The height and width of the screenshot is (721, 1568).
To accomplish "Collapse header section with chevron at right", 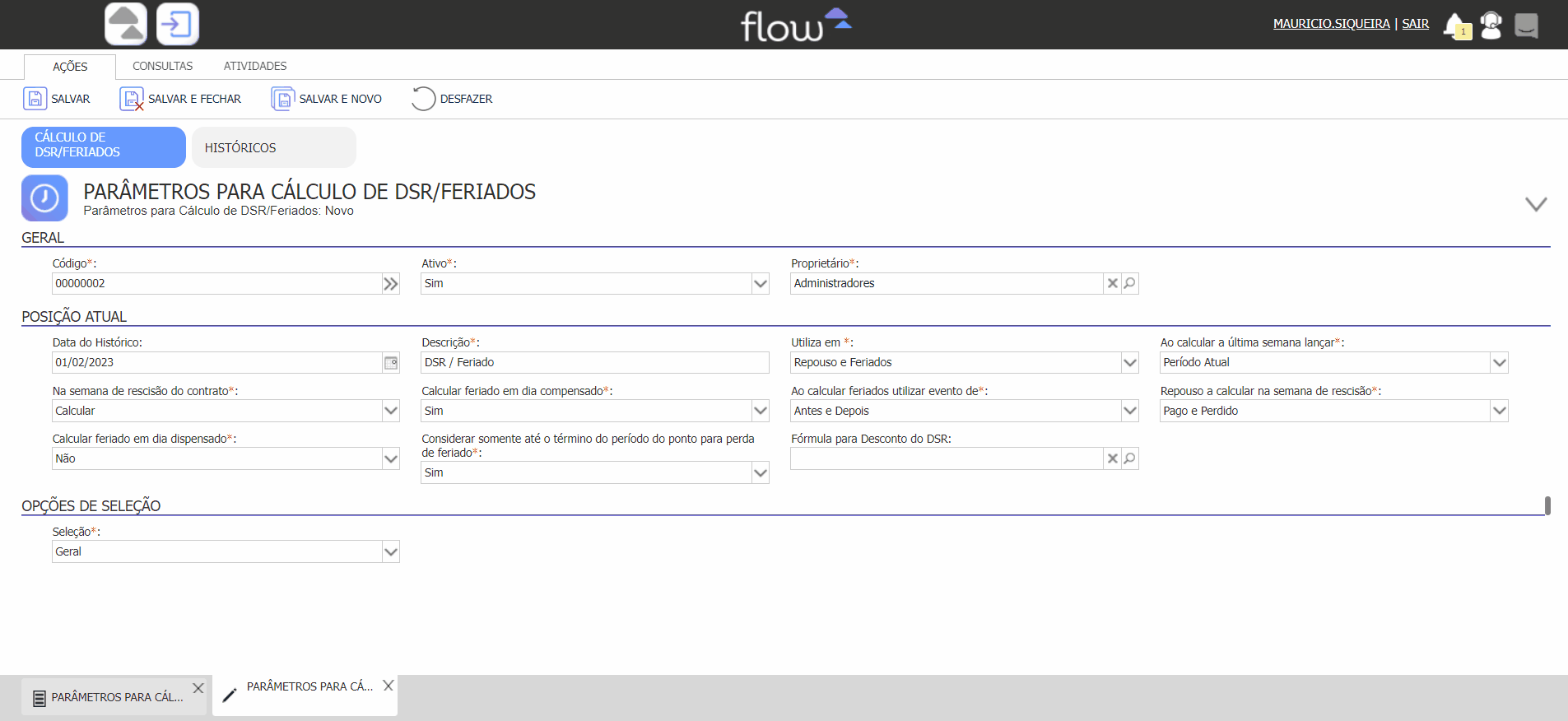I will tap(1536, 204).
